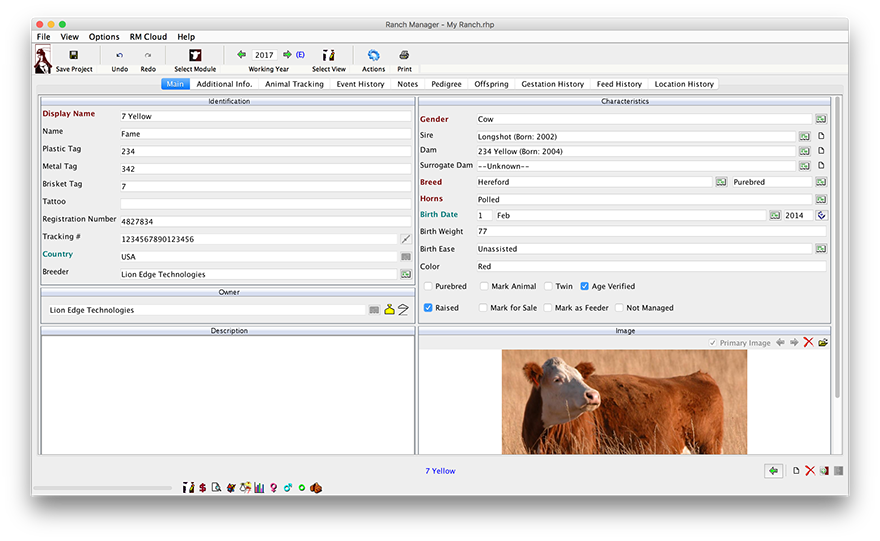Image resolution: width=880 pixels, height=541 pixels.
Task: Uncheck the Age Verified checkbox
Action: tap(584, 287)
